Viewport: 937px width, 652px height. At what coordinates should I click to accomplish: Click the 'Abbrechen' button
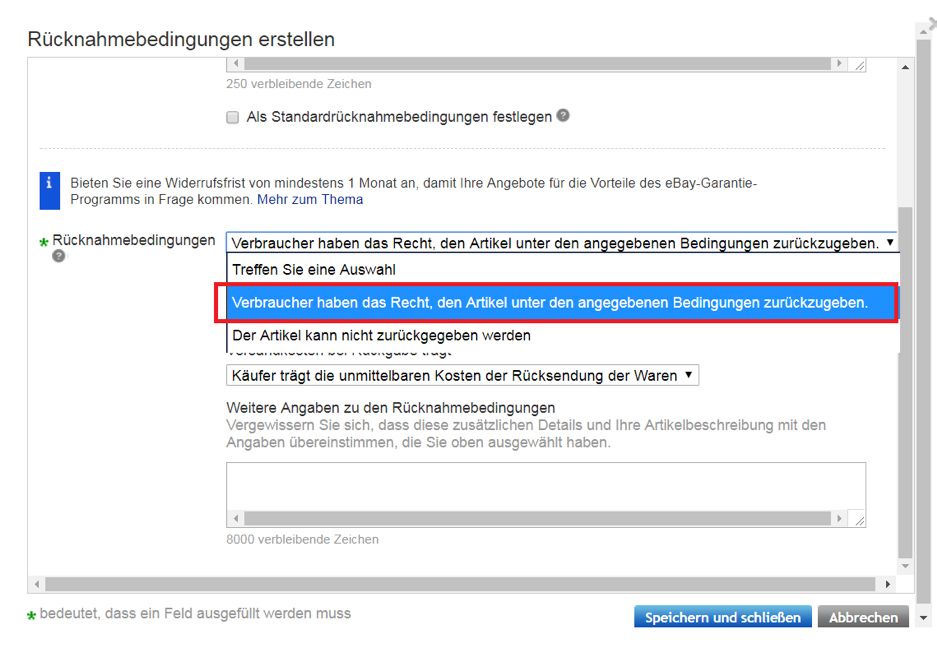tap(863, 617)
